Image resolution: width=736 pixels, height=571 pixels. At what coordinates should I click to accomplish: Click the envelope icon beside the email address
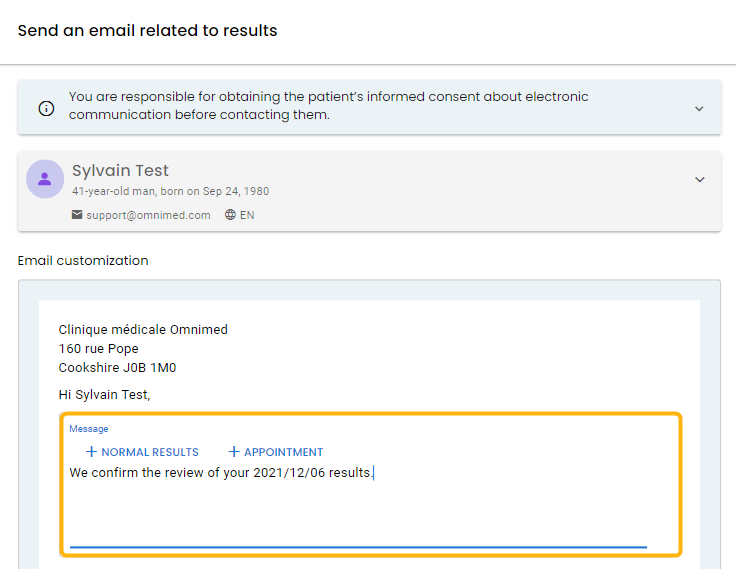pyautogui.click(x=77, y=215)
